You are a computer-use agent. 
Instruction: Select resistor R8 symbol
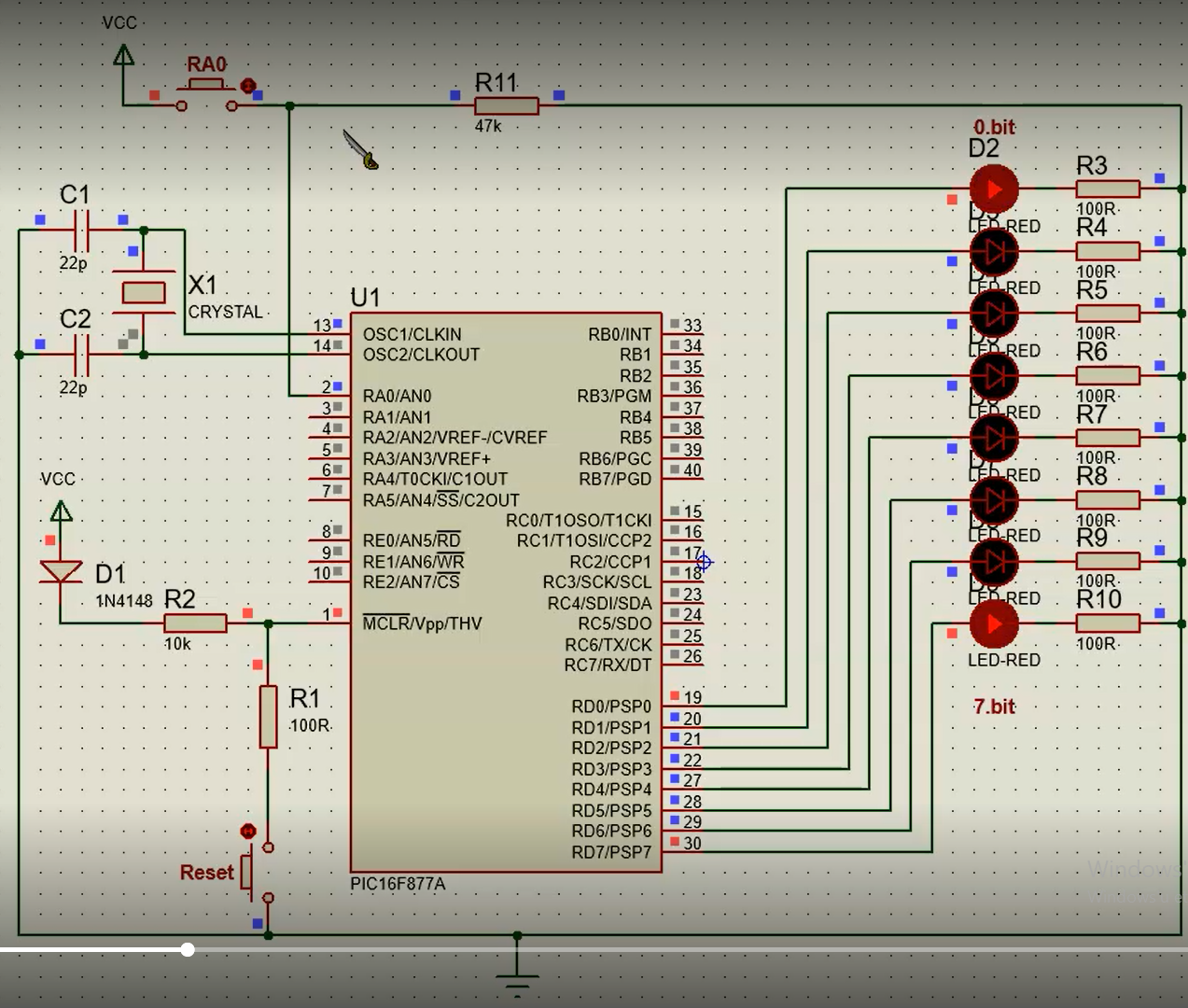[1108, 500]
